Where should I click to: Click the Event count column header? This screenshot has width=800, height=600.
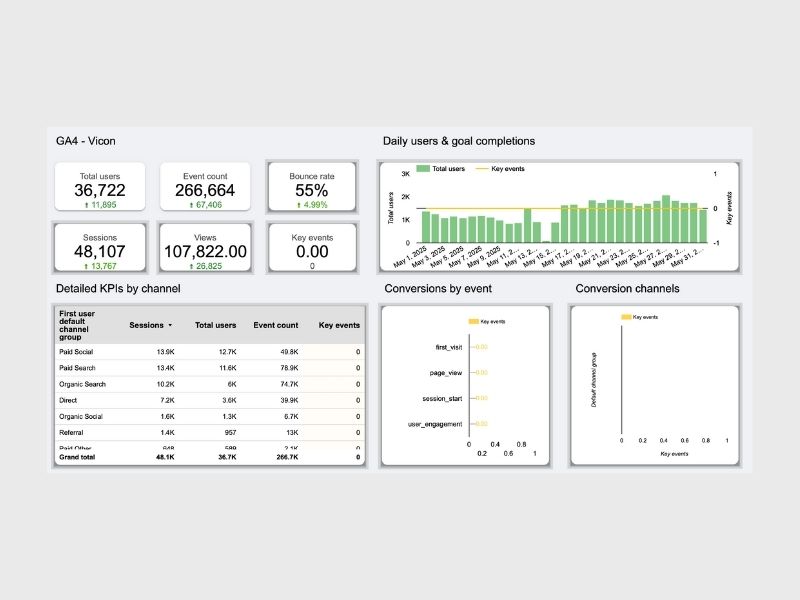point(276,326)
